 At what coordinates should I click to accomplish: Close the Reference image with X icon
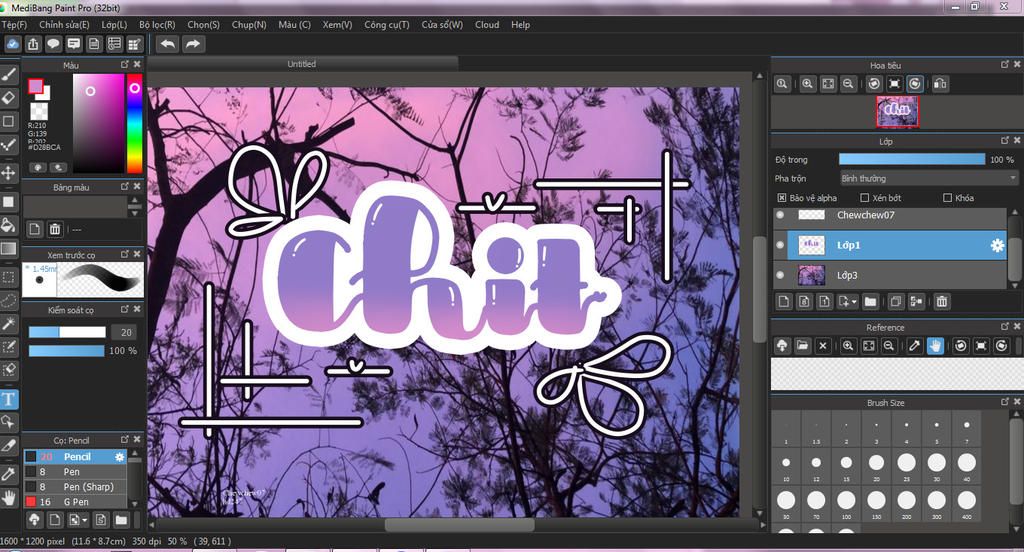[x=823, y=346]
